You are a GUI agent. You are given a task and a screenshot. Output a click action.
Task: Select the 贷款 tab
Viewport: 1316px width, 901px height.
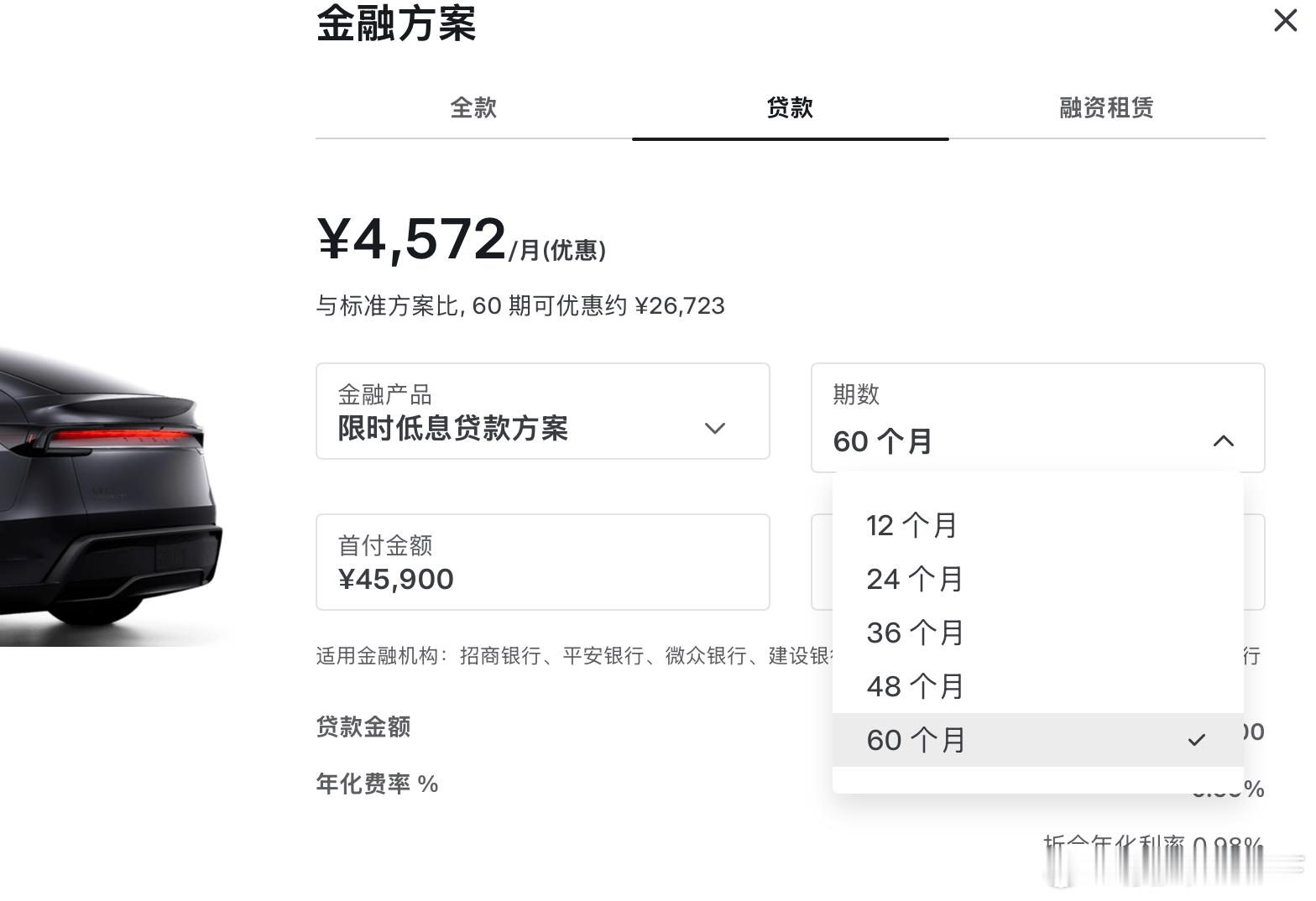point(790,107)
